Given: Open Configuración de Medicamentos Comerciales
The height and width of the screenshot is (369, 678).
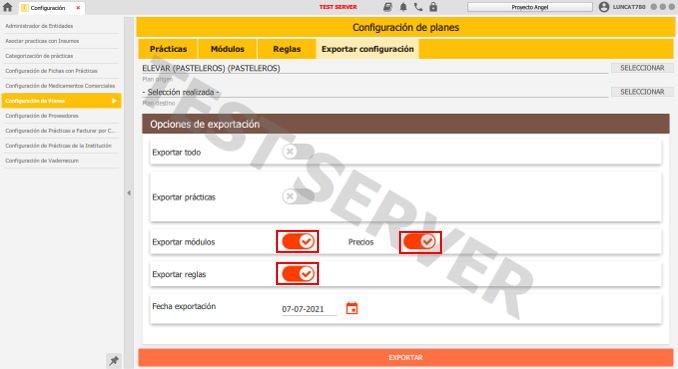Looking at the screenshot, I should coord(61,86).
